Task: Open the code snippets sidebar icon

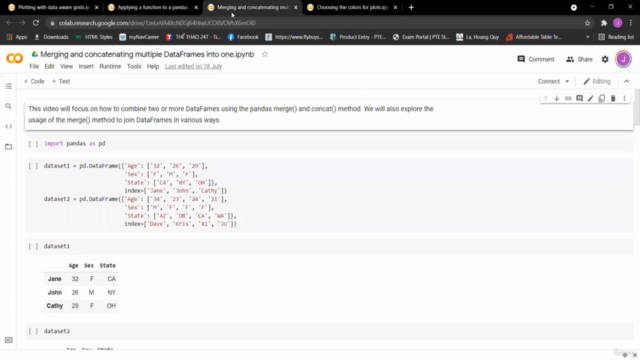Action: [x=8, y=126]
